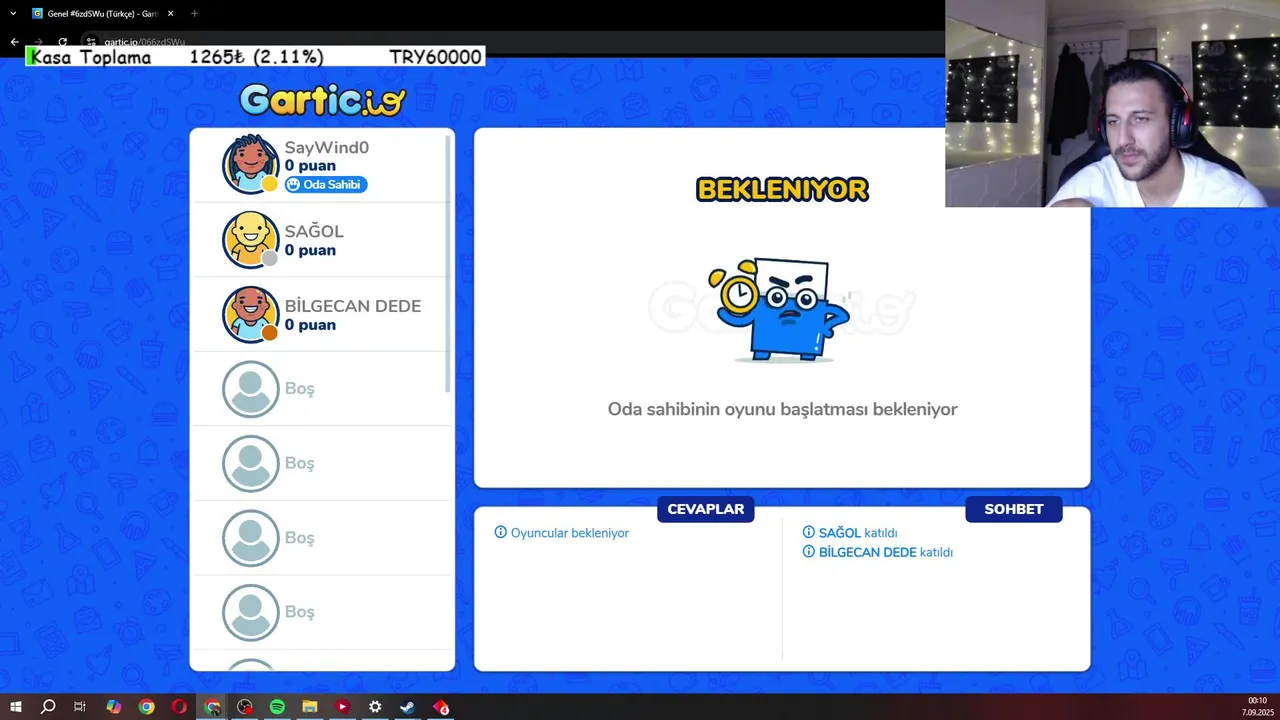The height and width of the screenshot is (720, 1280).
Task: Open Opera browser from the taskbar
Action: click(x=179, y=707)
